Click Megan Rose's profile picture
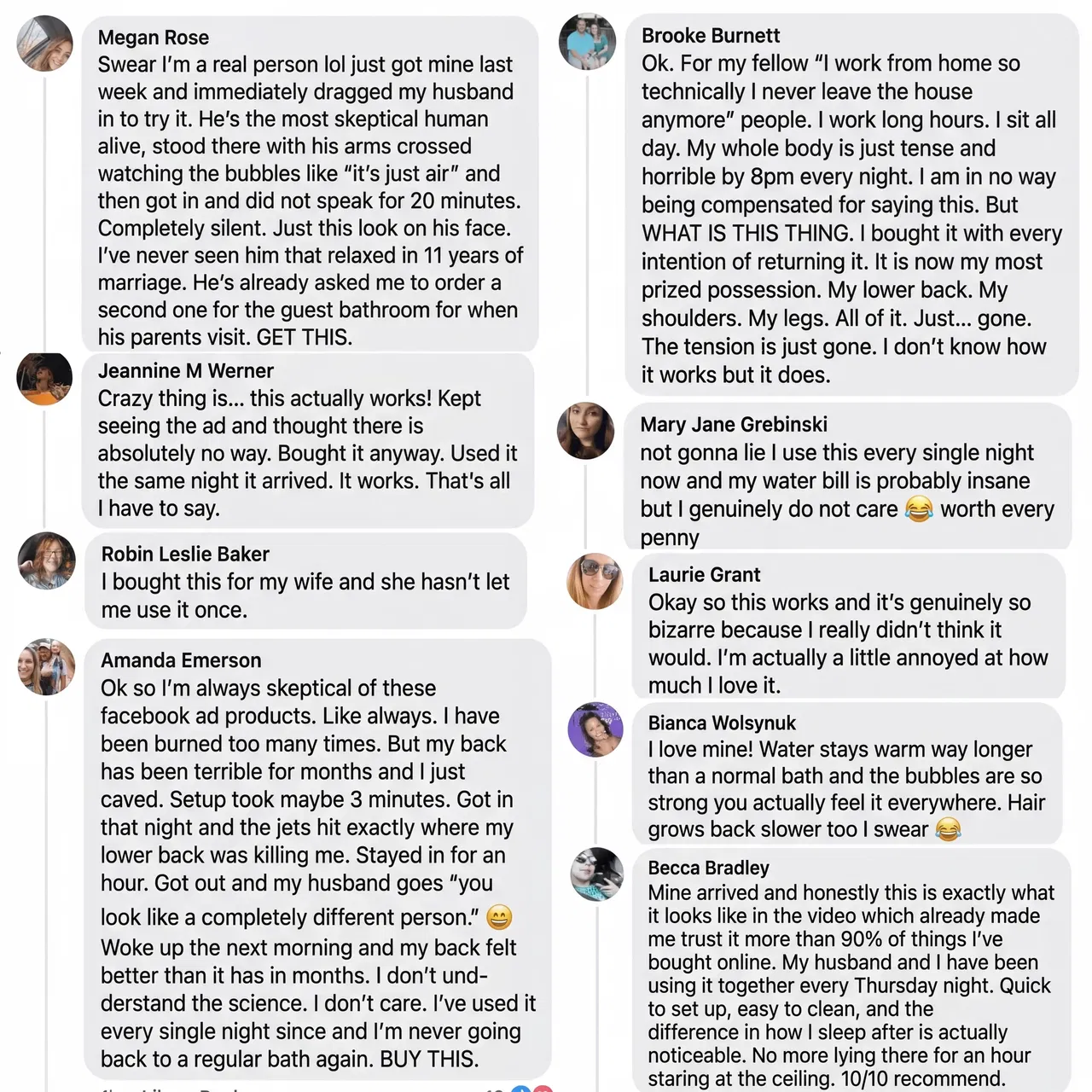This screenshot has width=1092, height=1092. coord(45,44)
